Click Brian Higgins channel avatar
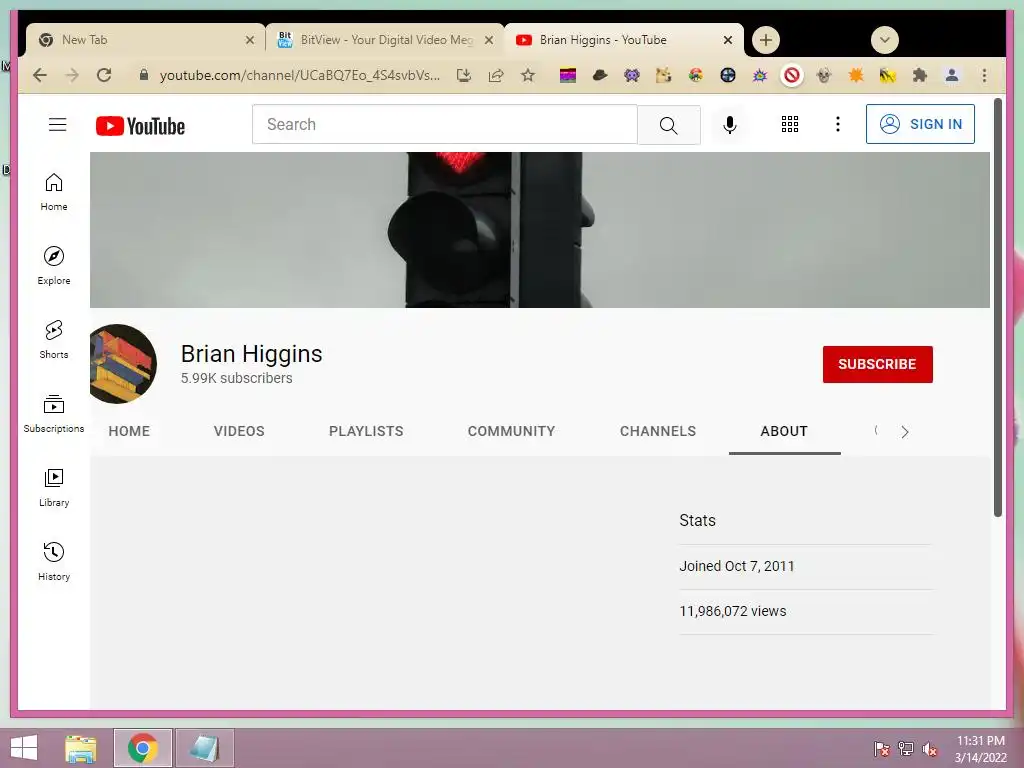The image size is (1024, 768). [123, 364]
